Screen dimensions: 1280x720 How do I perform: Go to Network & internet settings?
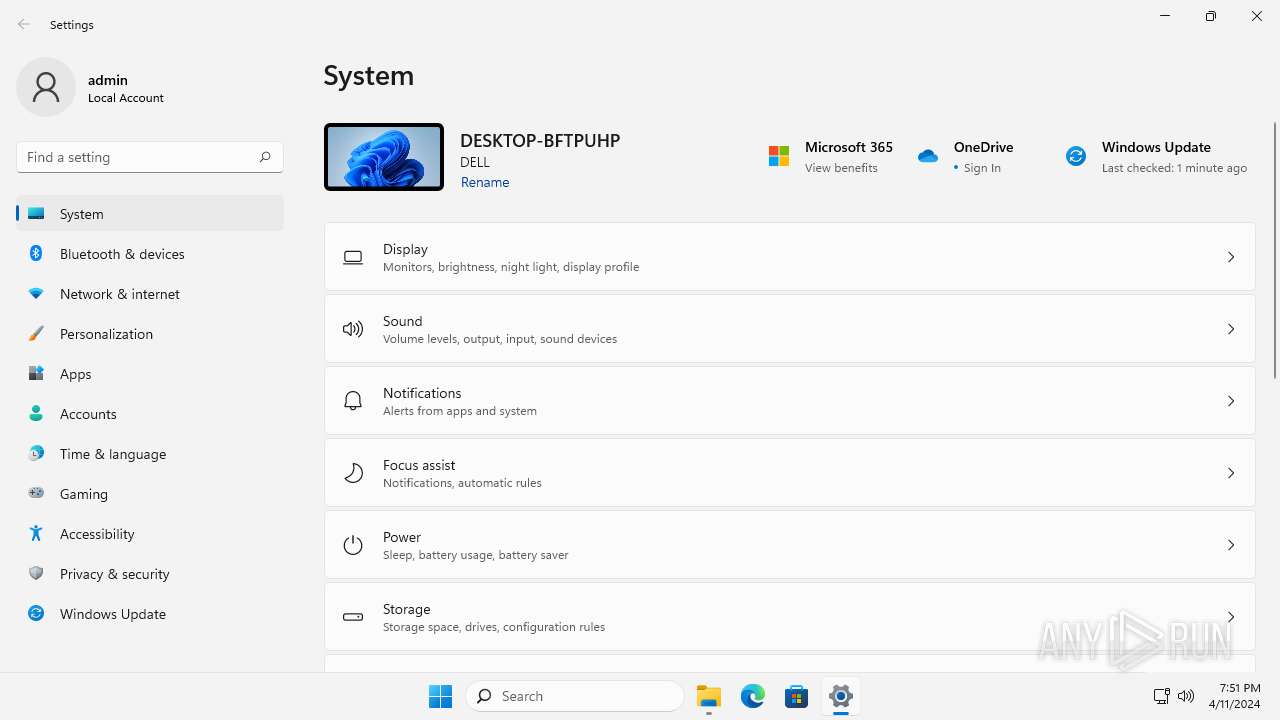click(150, 294)
